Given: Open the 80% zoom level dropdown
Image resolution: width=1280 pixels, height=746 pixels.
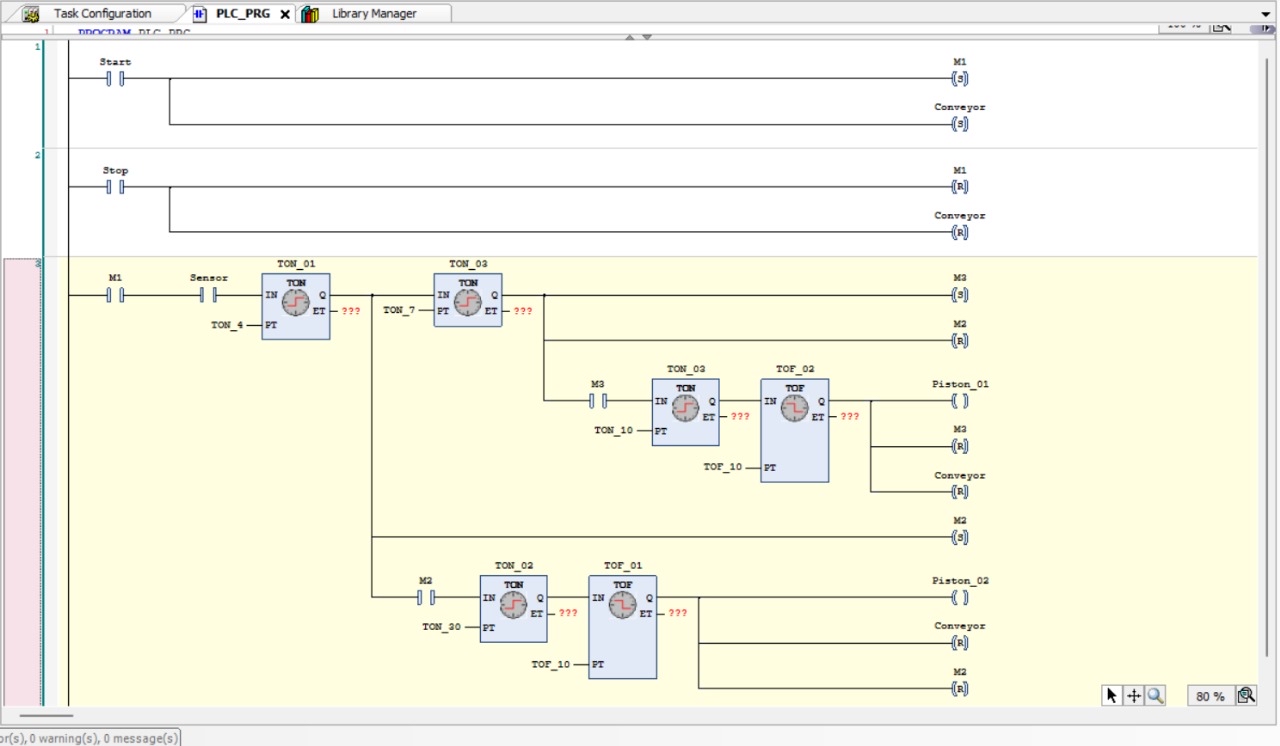Looking at the screenshot, I should point(1209,695).
